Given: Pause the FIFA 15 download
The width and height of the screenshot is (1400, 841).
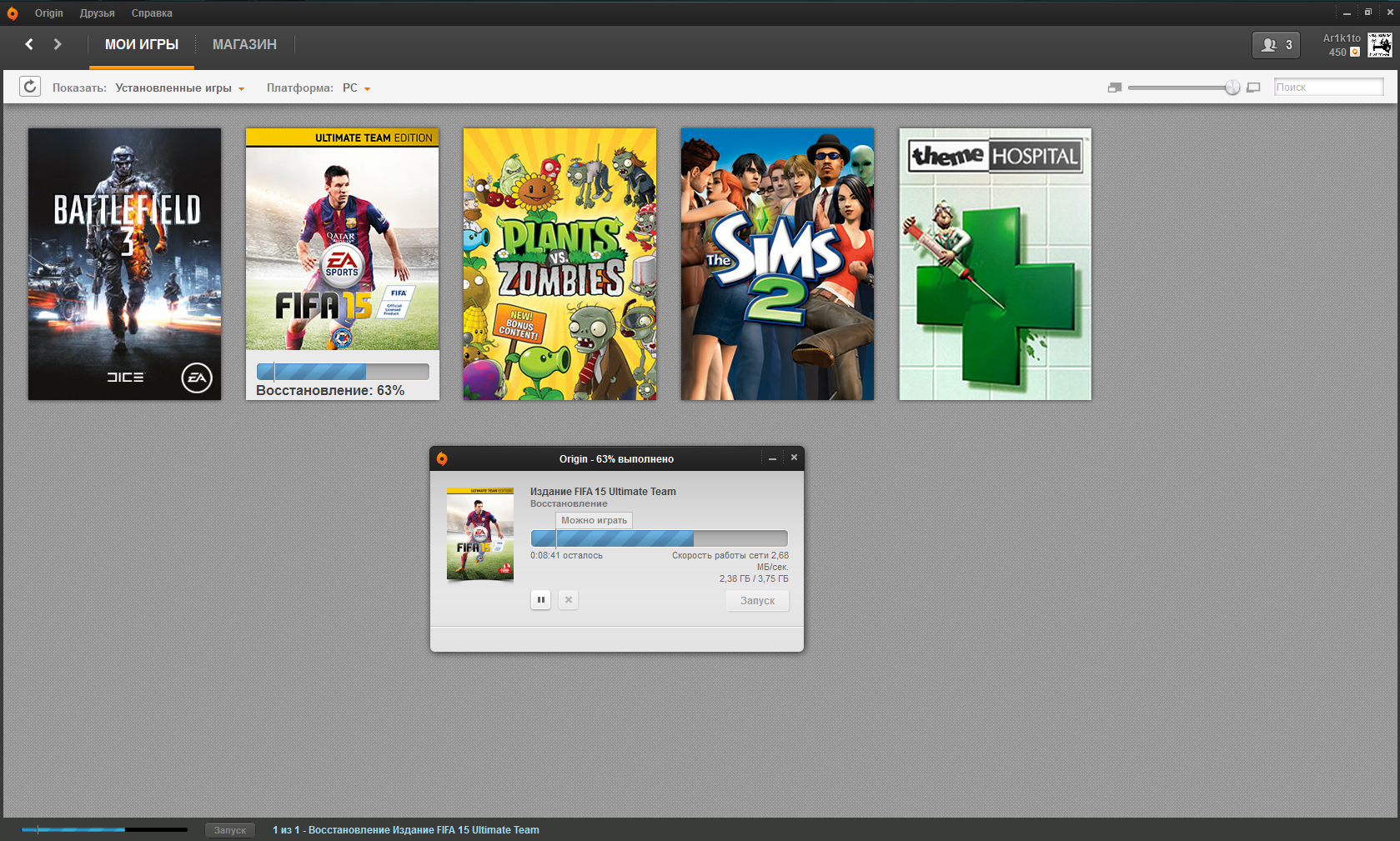Looking at the screenshot, I should coord(540,599).
